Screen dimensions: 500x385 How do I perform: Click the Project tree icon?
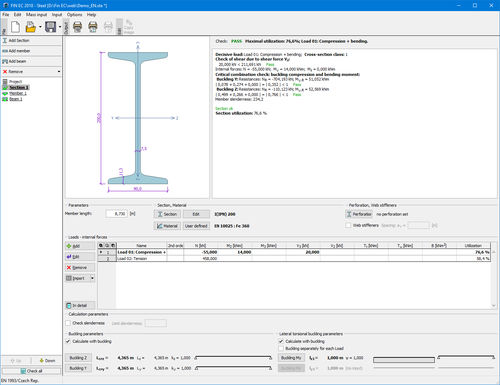5,81
